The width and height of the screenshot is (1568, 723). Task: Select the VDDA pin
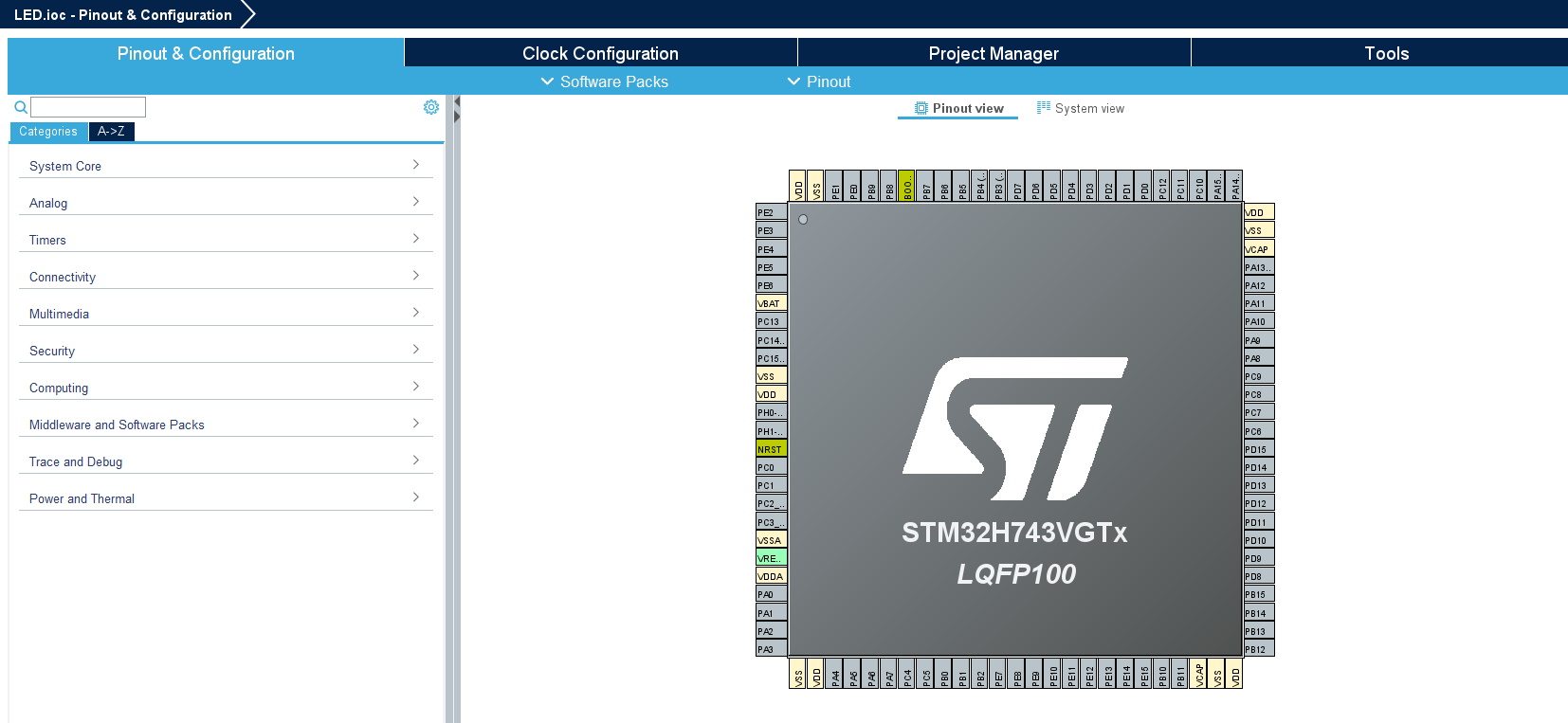pyautogui.click(x=772, y=576)
